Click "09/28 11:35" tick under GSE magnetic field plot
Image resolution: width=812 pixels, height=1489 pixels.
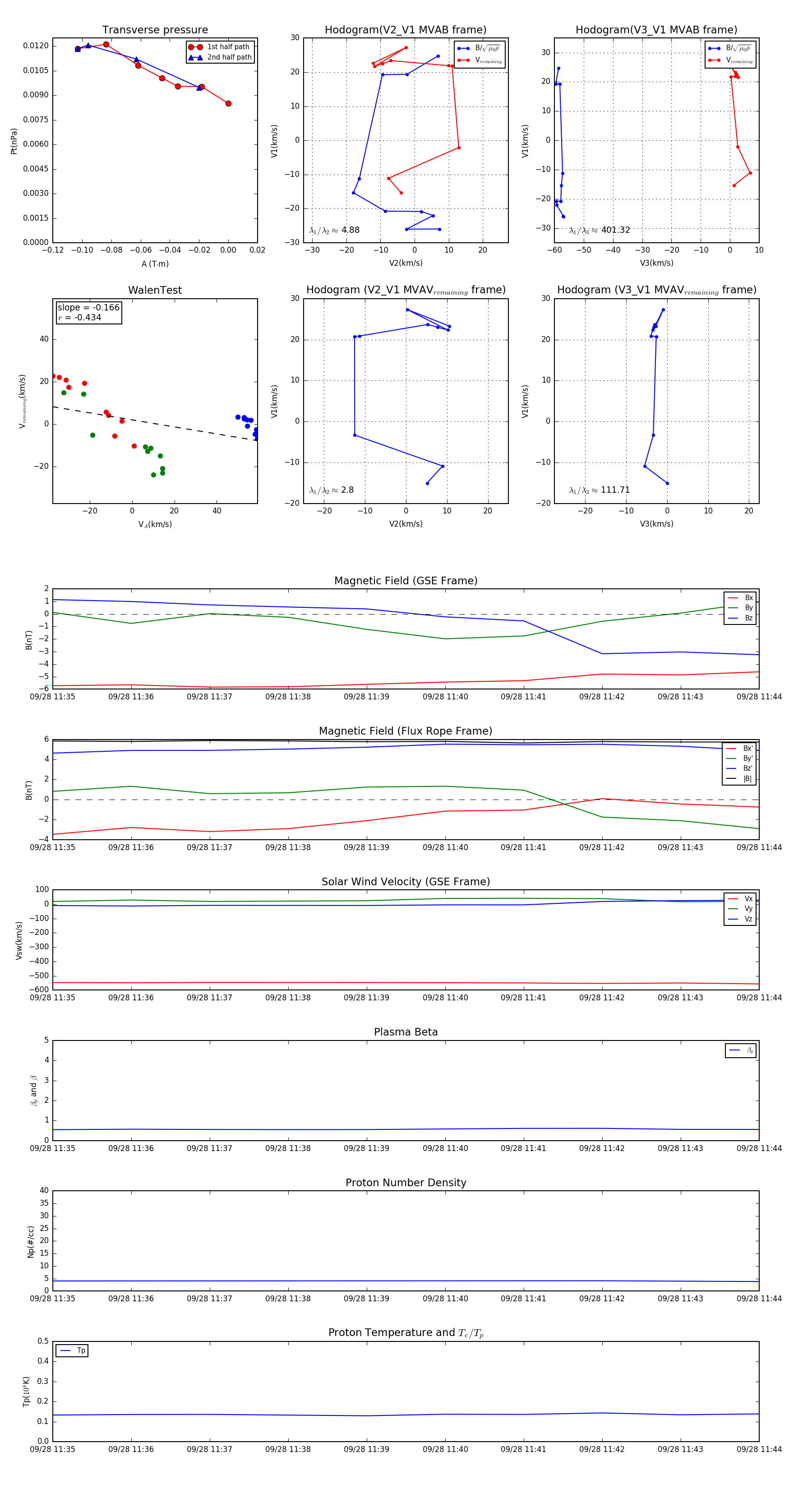pyautogui.click(x=53, y=697)
